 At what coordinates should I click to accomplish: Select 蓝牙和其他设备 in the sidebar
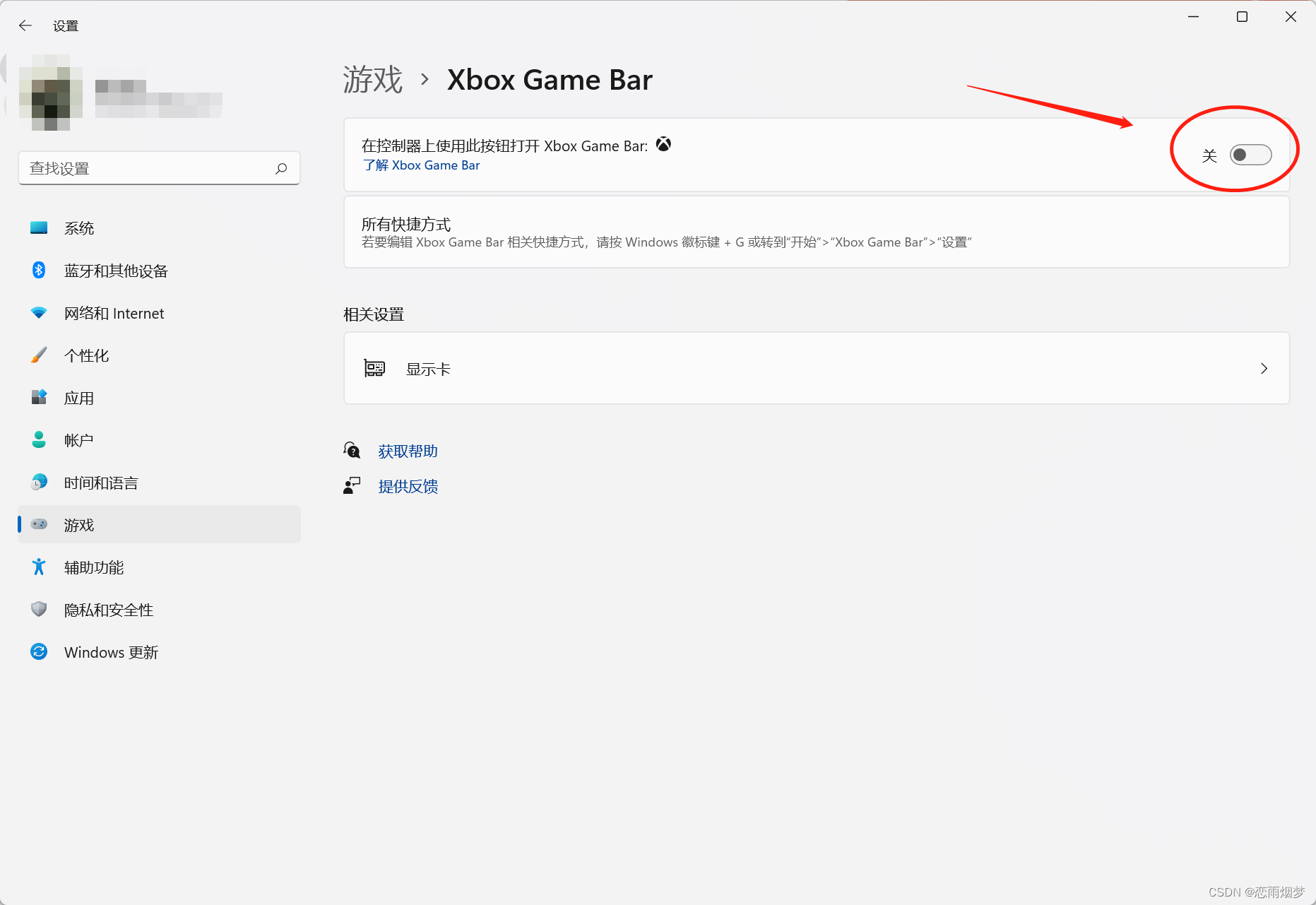(x=159, y=271)
